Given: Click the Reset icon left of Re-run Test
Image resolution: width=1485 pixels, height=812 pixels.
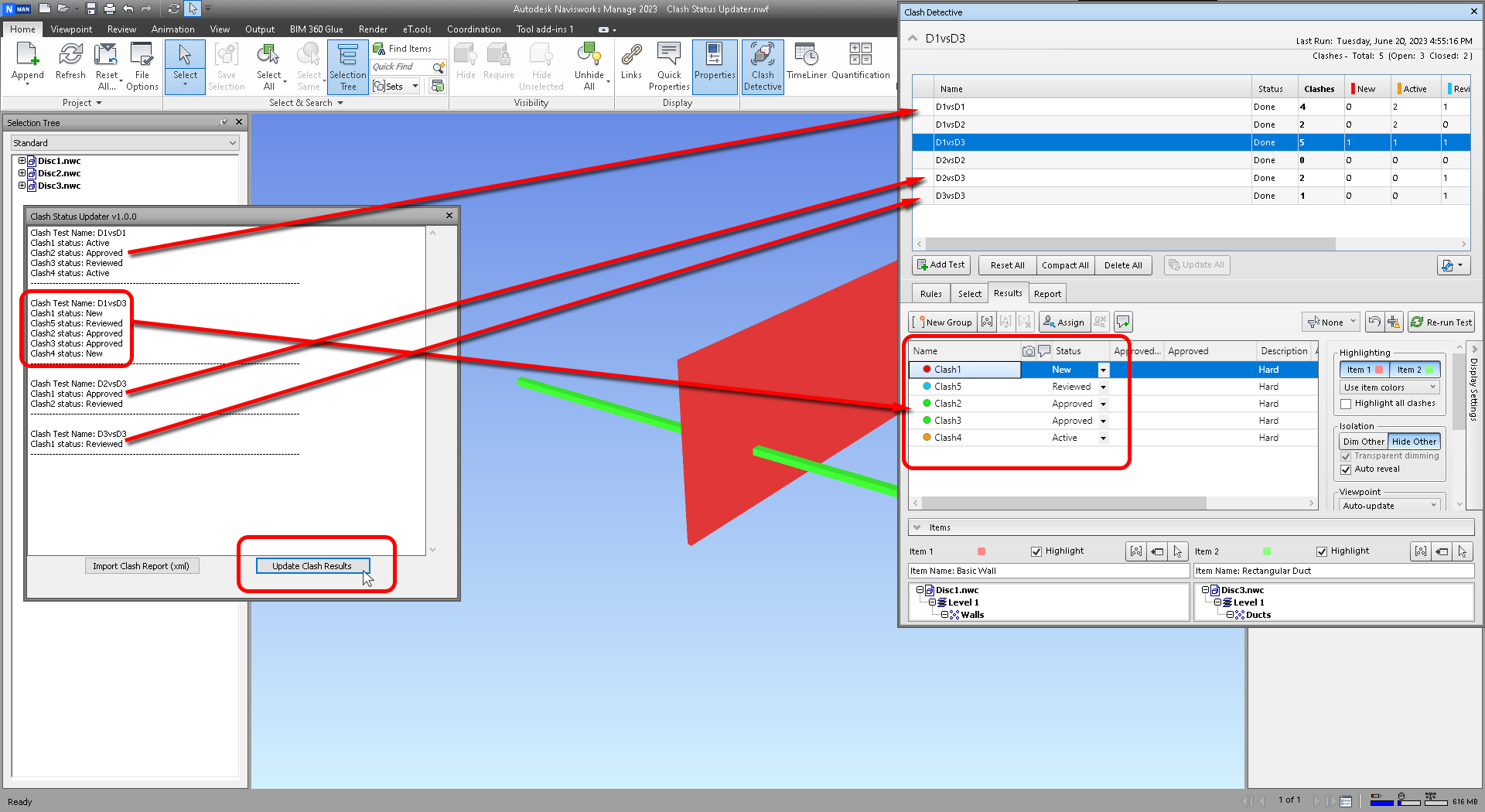Looking at the screenshot, I should click(x=1374, y=322).
